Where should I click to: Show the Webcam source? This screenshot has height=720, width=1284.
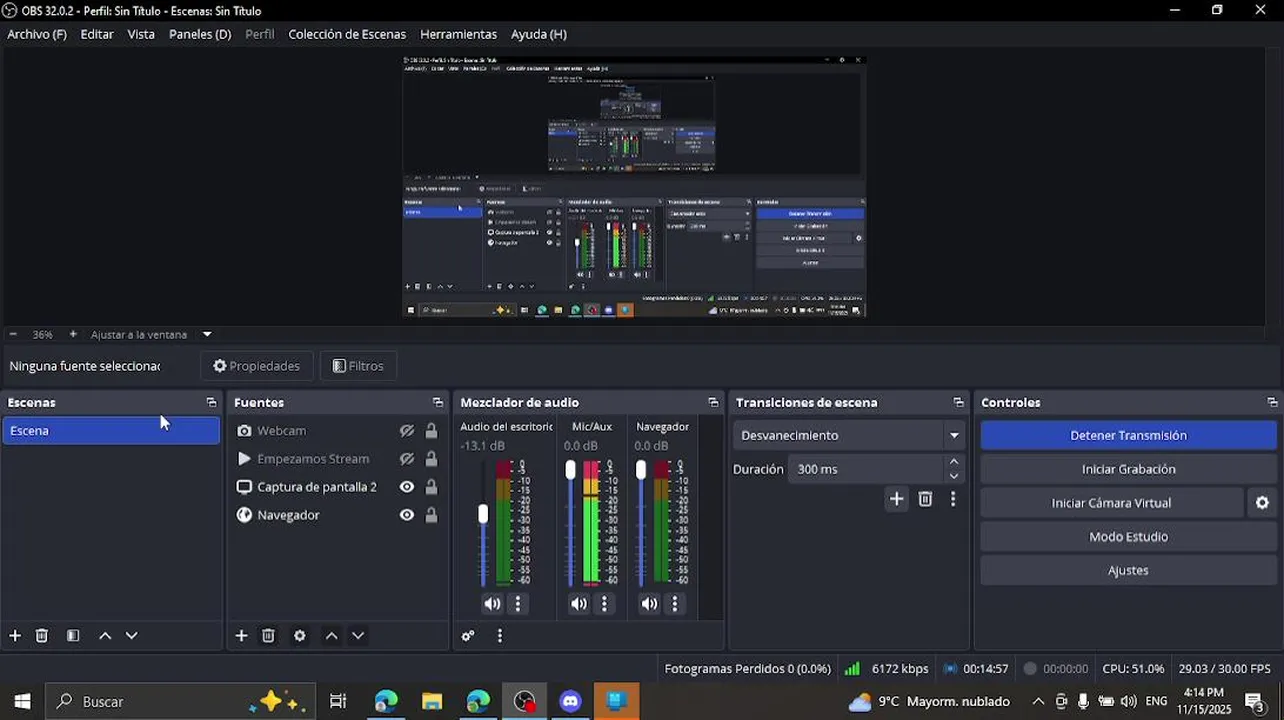(x=407, y=431)
